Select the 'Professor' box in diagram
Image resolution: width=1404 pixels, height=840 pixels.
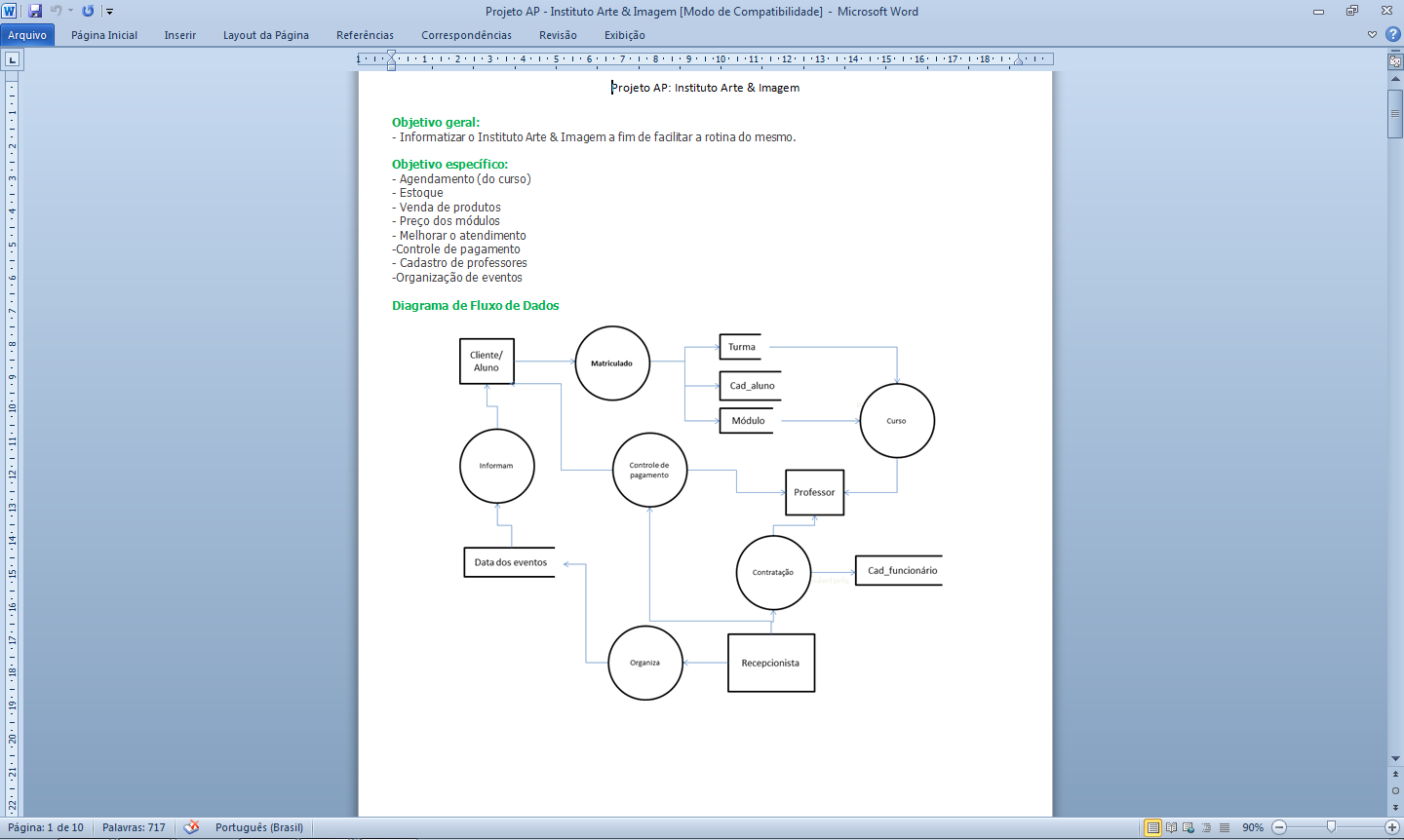815,492
